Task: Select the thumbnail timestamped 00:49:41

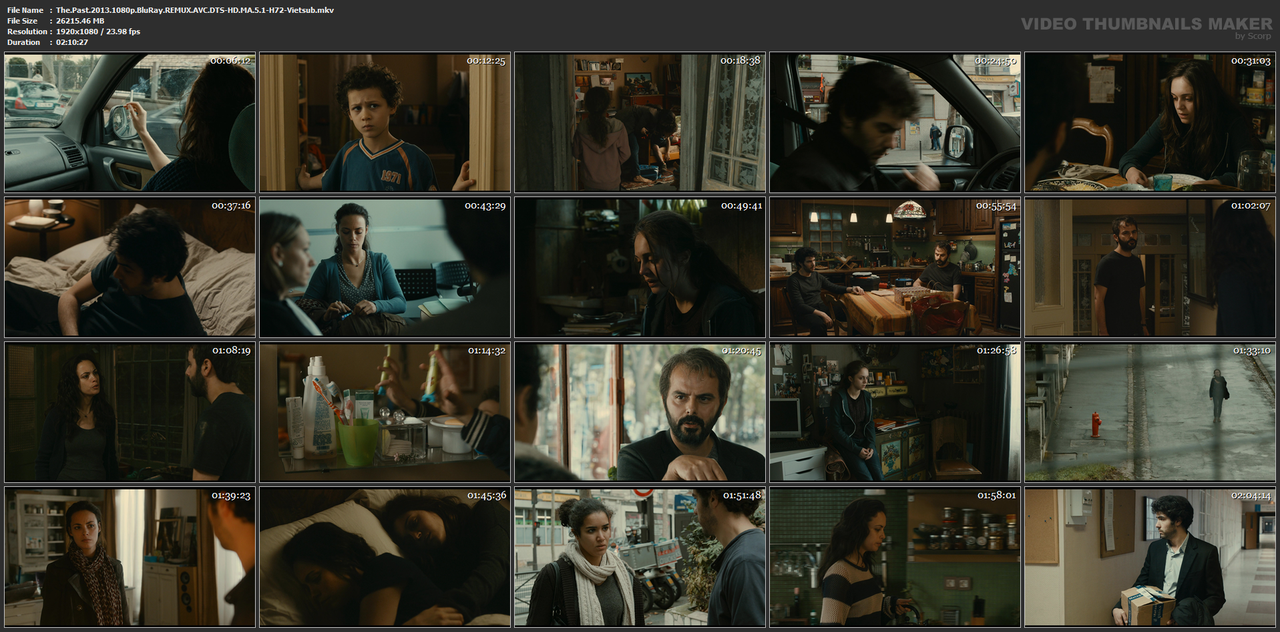Action: (x=640, y=267)
